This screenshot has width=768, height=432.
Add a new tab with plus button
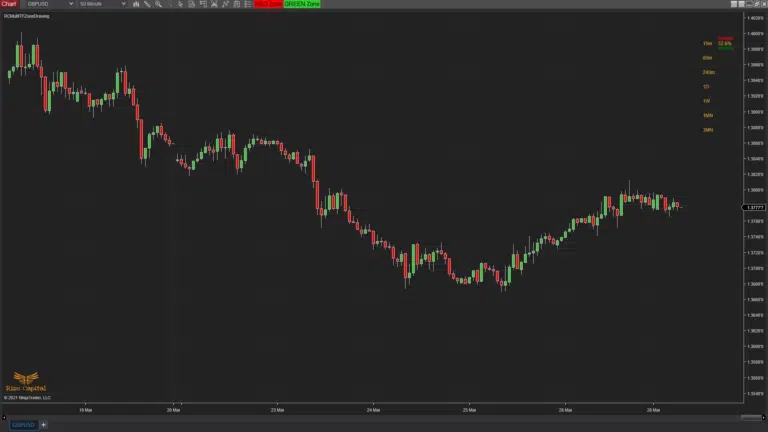click(x=43, y=425)
